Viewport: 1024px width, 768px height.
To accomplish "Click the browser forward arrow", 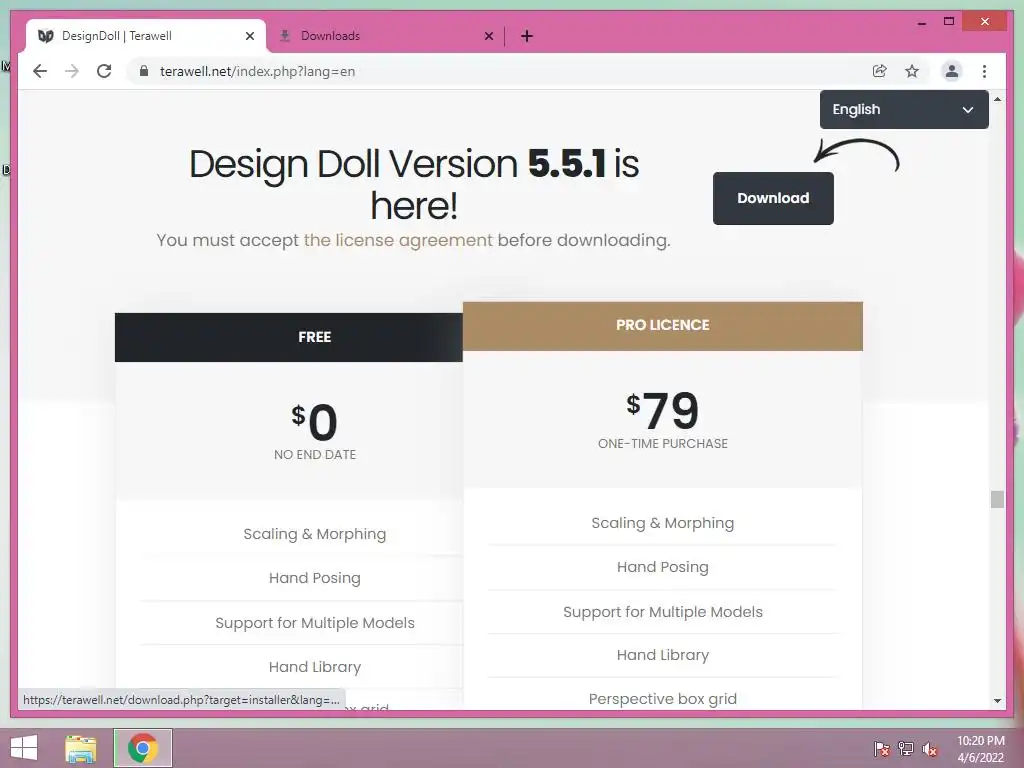I will 72,71.
